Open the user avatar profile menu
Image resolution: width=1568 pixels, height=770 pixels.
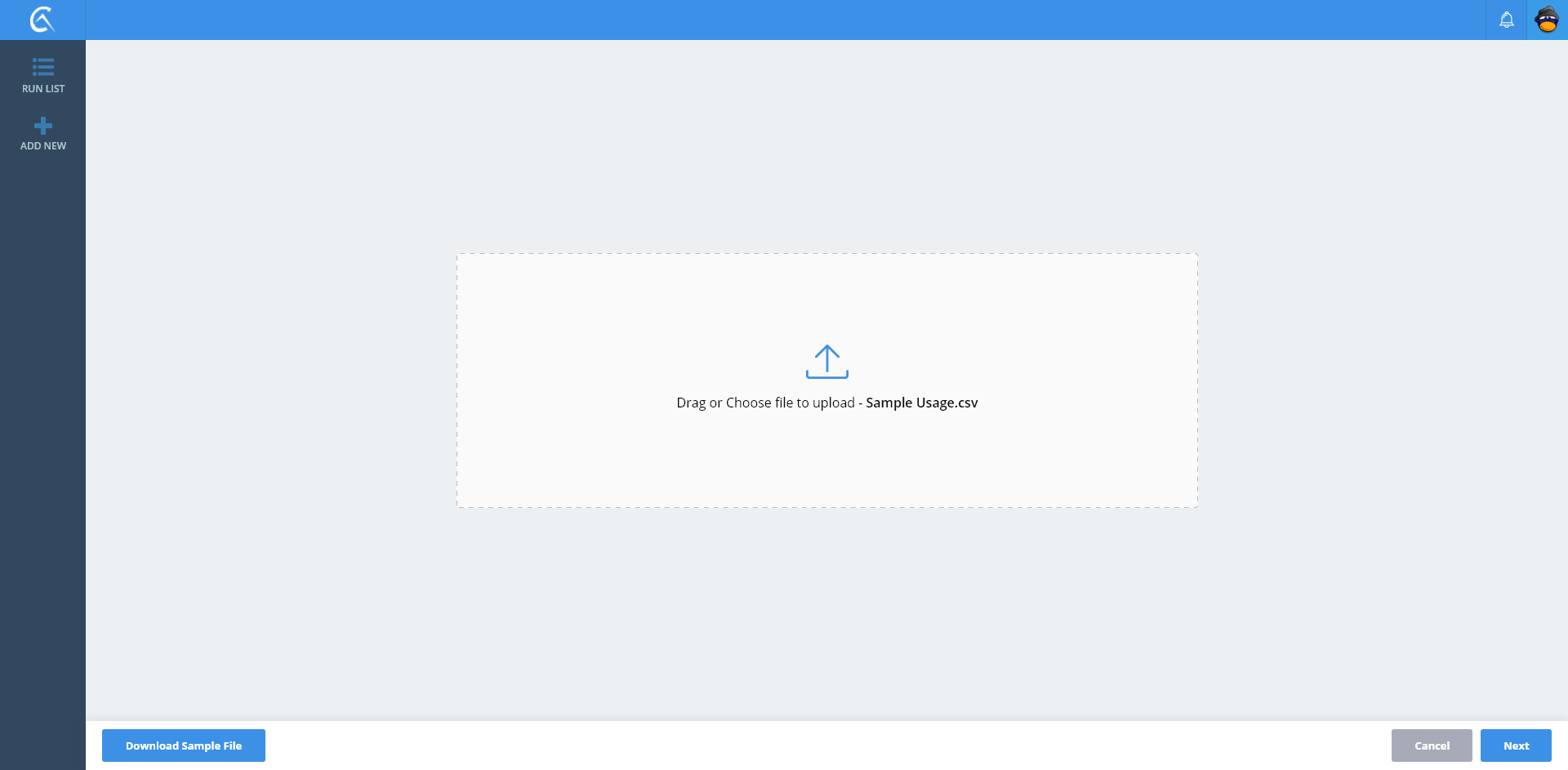point(1547,20)
